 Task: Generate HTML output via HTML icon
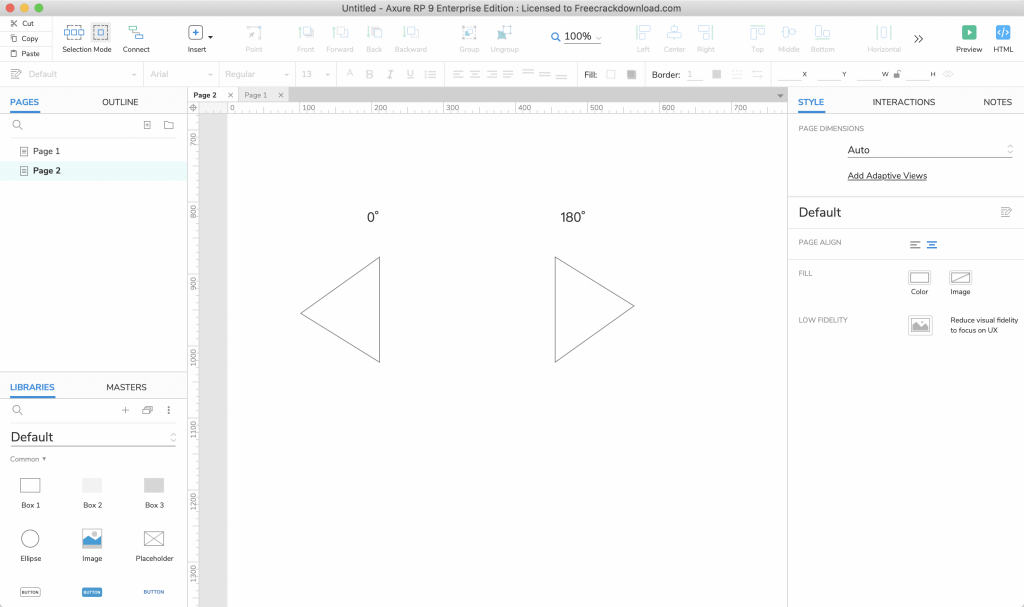1003,33
